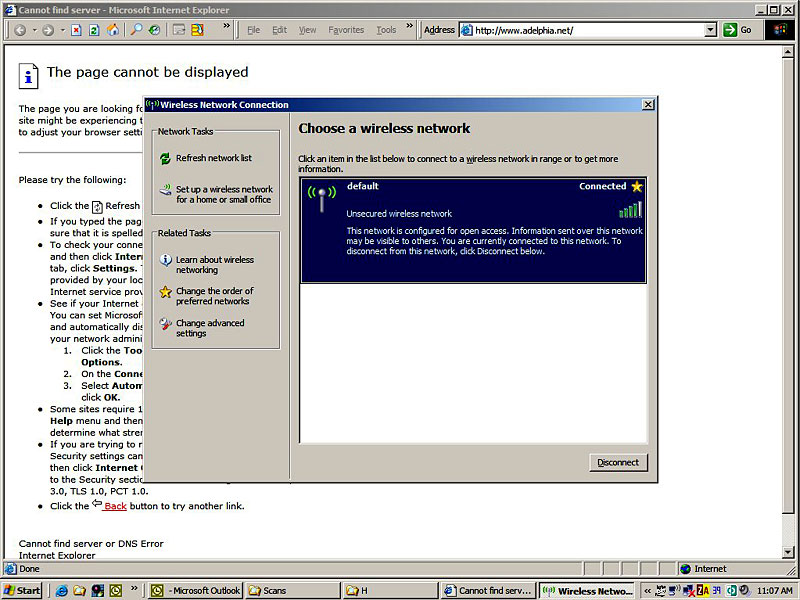
Task: Open the Search magnifier in toolbar
Action: [137, 30]
